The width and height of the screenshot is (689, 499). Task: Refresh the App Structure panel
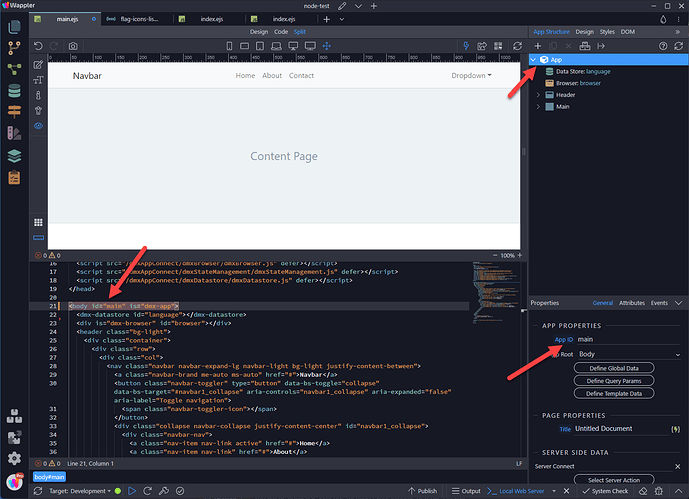tap(678, 46)
